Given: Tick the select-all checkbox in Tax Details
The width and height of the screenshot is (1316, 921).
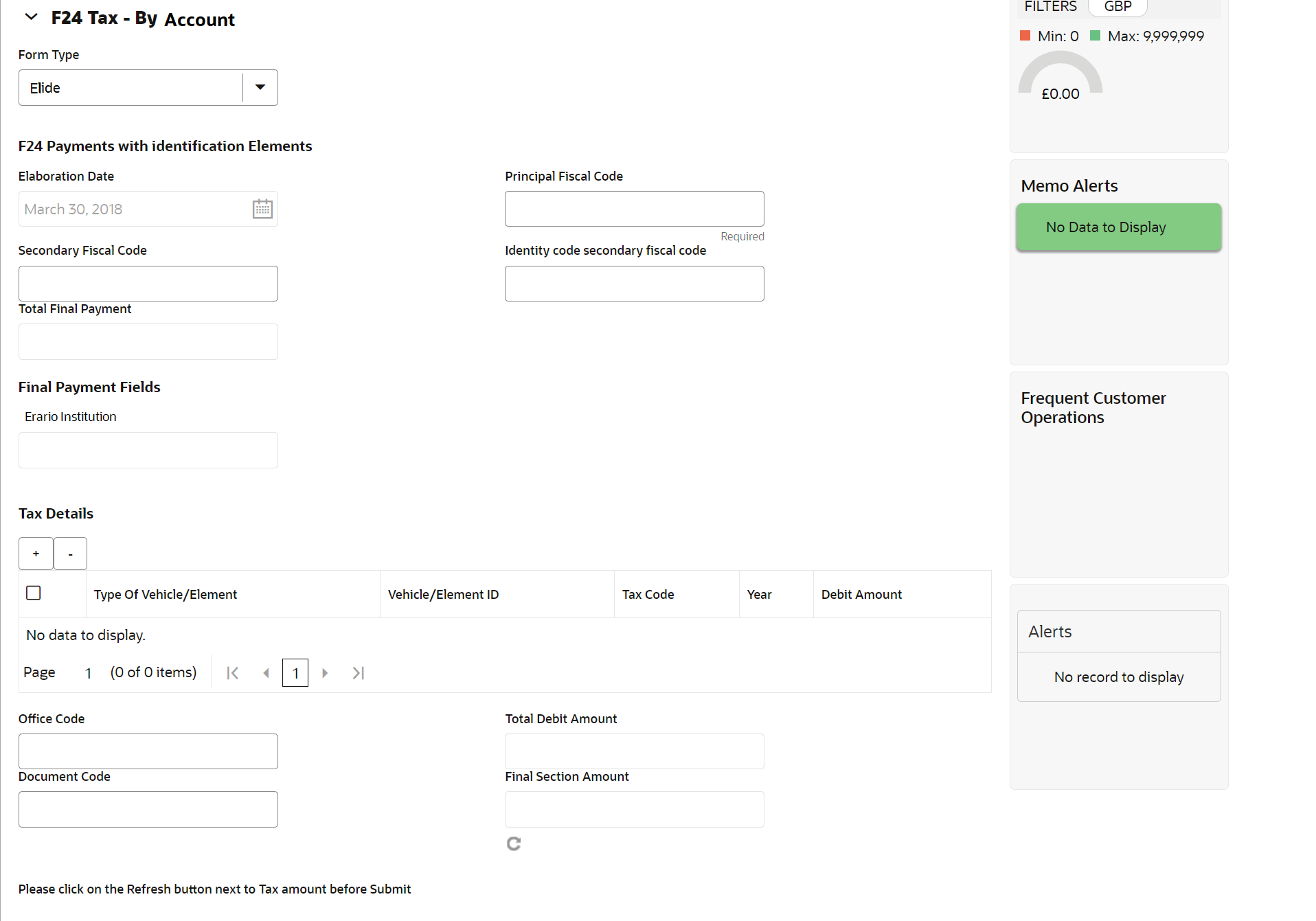Looking at the screenshot, I should tap(34, 593).
